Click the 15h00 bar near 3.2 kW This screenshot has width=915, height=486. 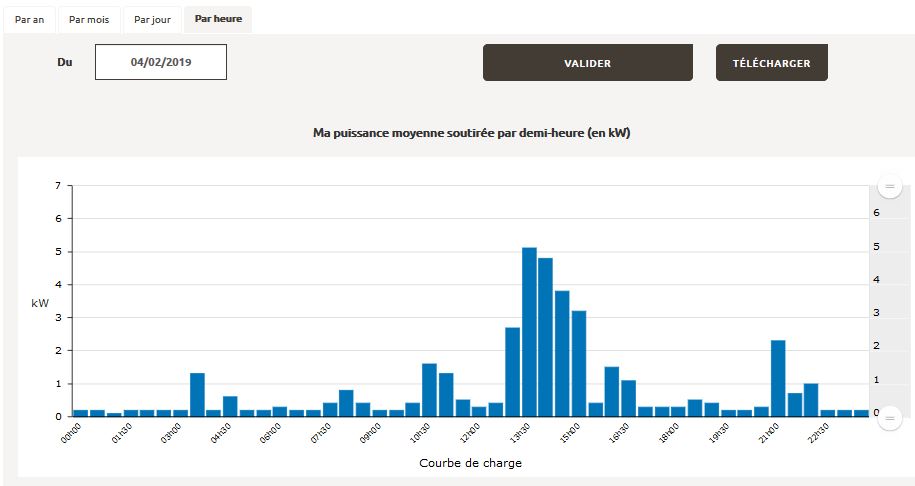tap(579, 363)
